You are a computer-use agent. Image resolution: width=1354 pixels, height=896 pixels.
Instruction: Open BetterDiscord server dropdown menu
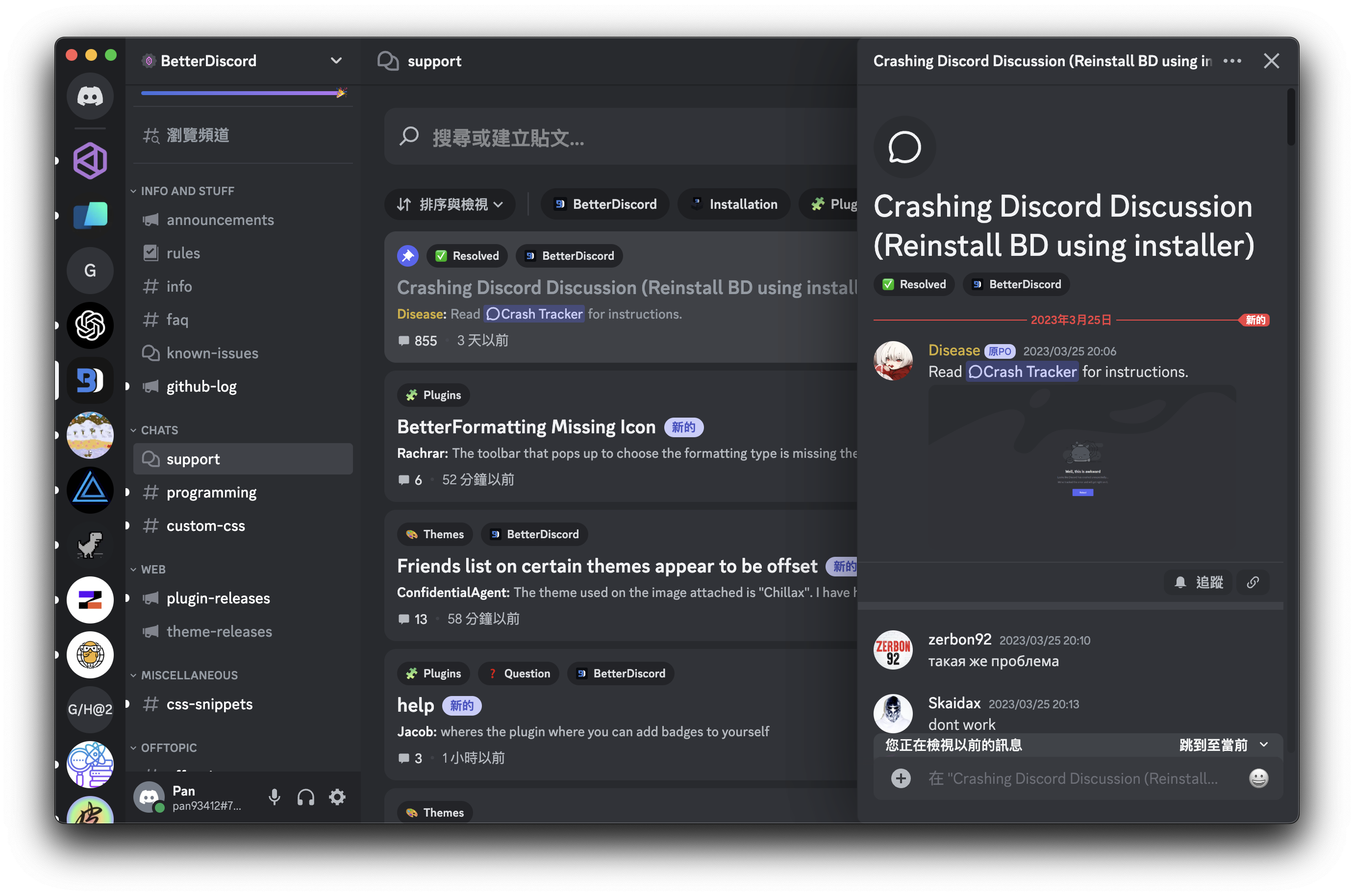point(336,61)
